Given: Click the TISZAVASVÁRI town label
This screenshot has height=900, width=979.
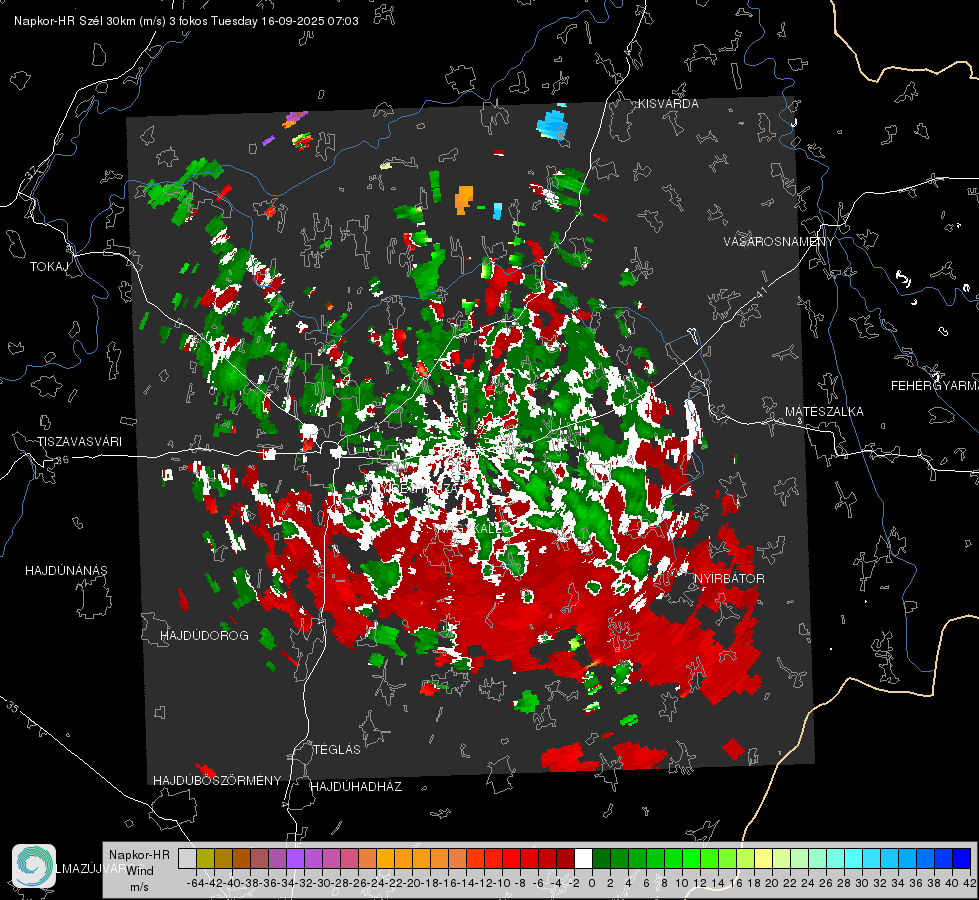Looking at the screenshot, I should 79,442.
